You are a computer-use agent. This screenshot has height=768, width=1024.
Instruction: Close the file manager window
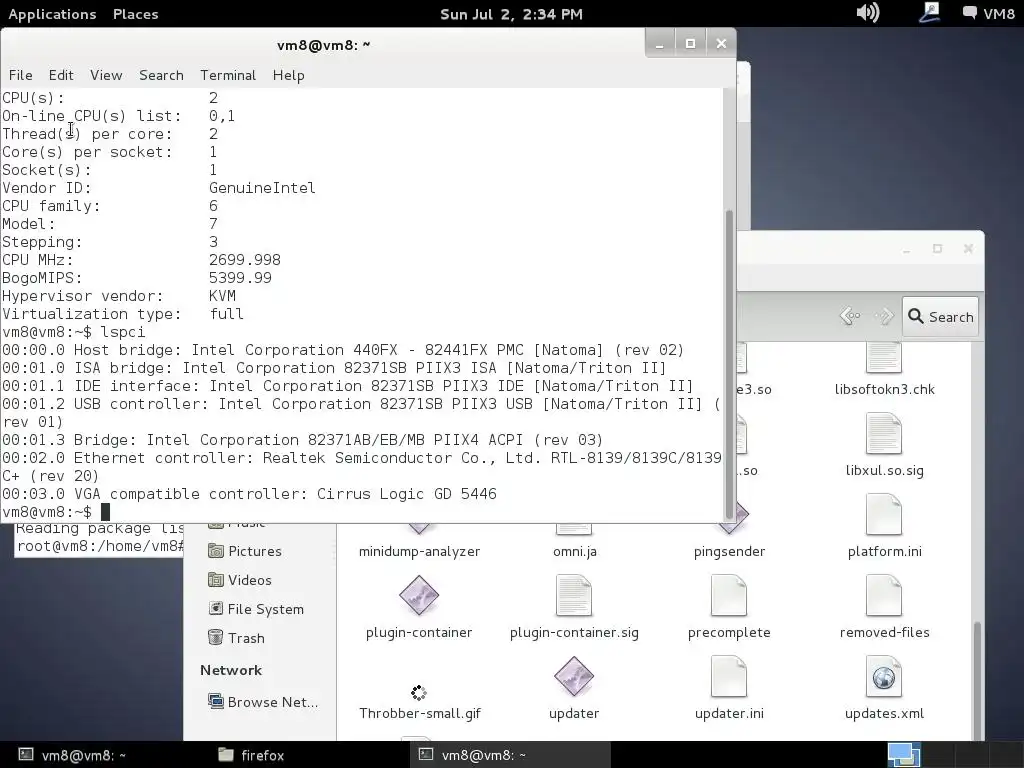click(968, 249)
